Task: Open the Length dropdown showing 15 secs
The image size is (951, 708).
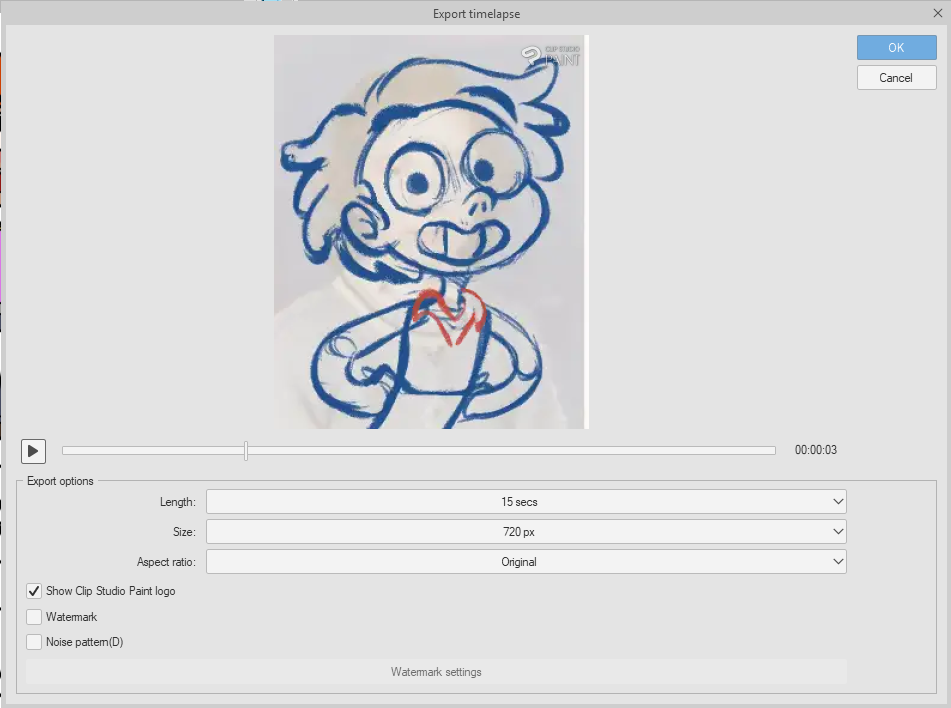Action: pos(526,502)
